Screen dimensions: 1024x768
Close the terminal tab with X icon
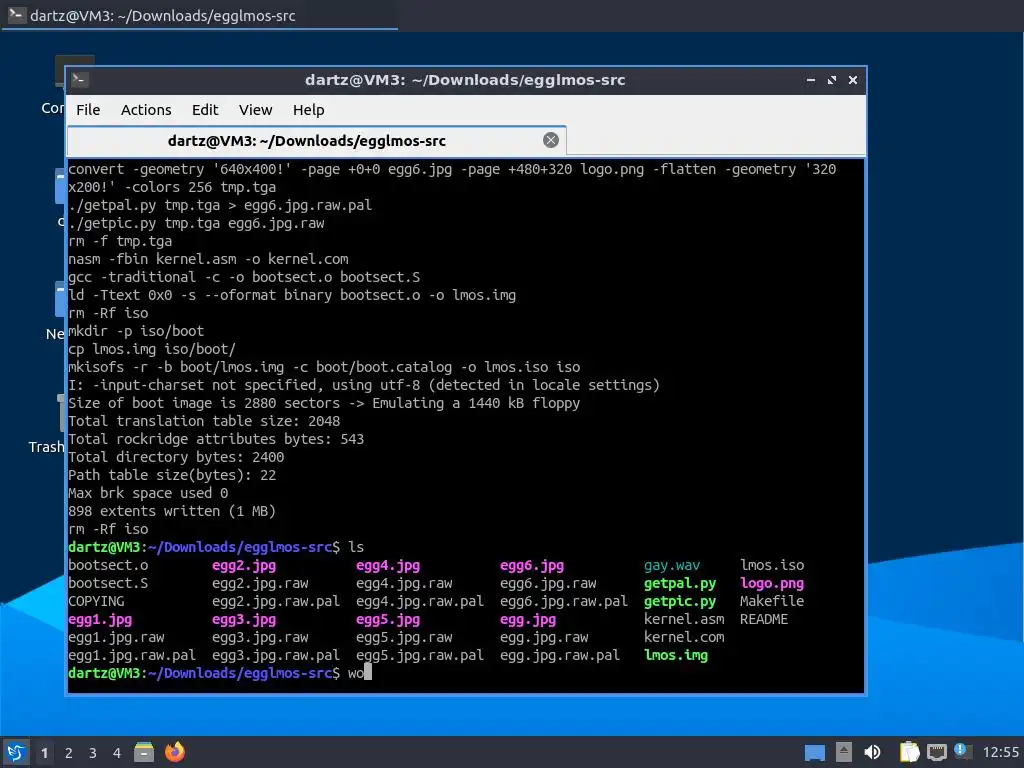point(551,140)
